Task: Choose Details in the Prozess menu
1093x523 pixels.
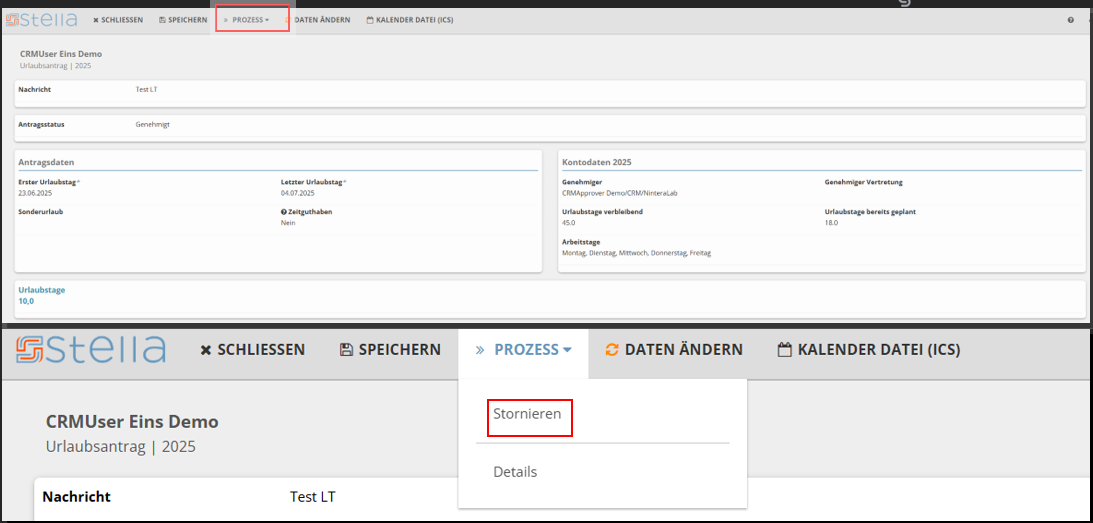Action: tap(515, 472)
